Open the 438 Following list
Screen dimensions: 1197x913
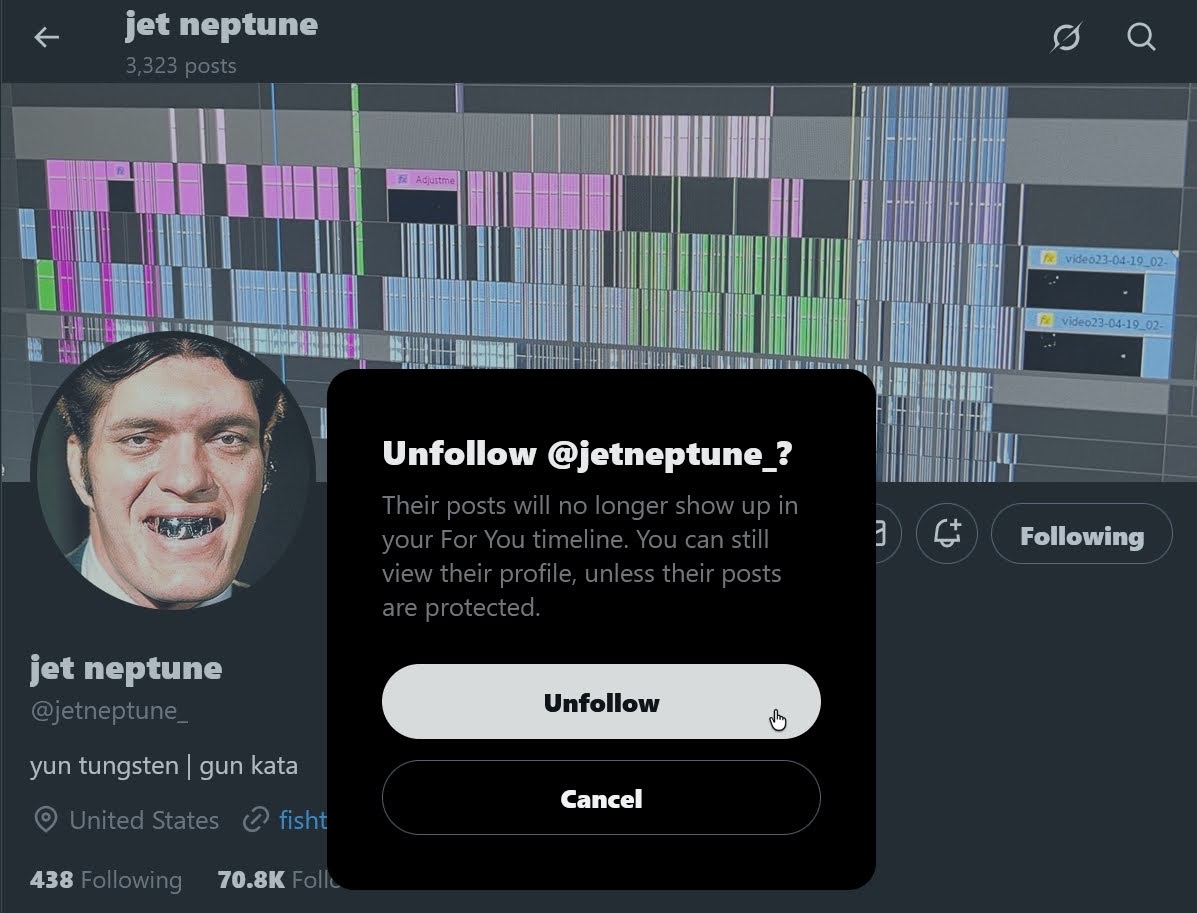pos(106,879)
